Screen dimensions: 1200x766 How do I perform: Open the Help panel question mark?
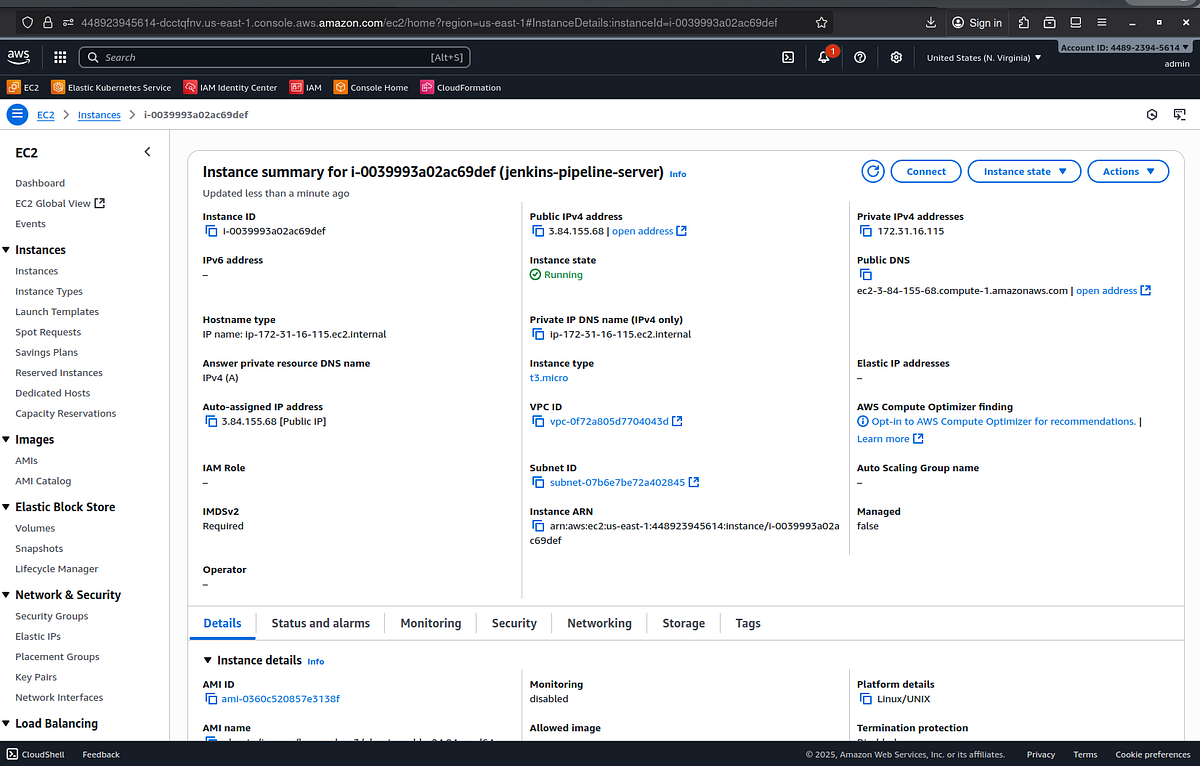(860, 57)
